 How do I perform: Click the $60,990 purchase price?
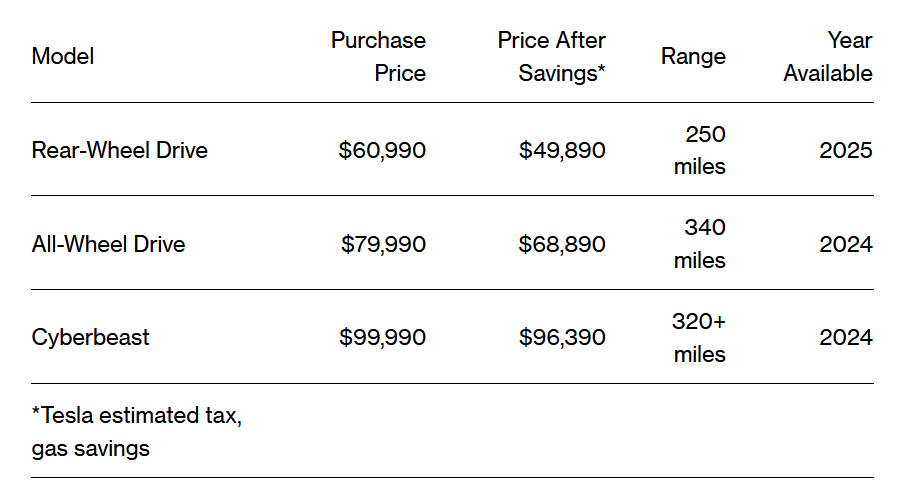tap(382, 151)
